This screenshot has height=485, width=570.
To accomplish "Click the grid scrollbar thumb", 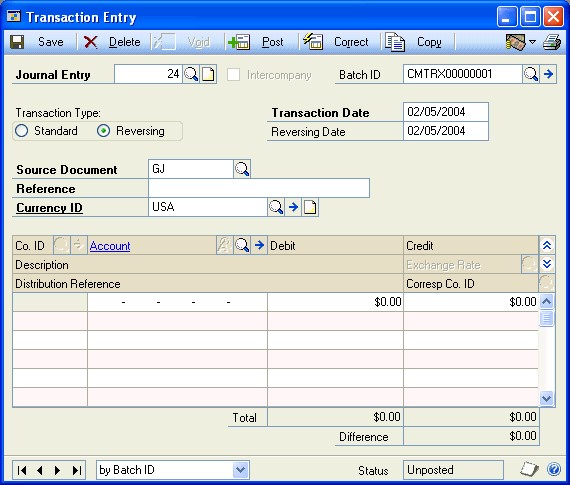I will [547, 318].
